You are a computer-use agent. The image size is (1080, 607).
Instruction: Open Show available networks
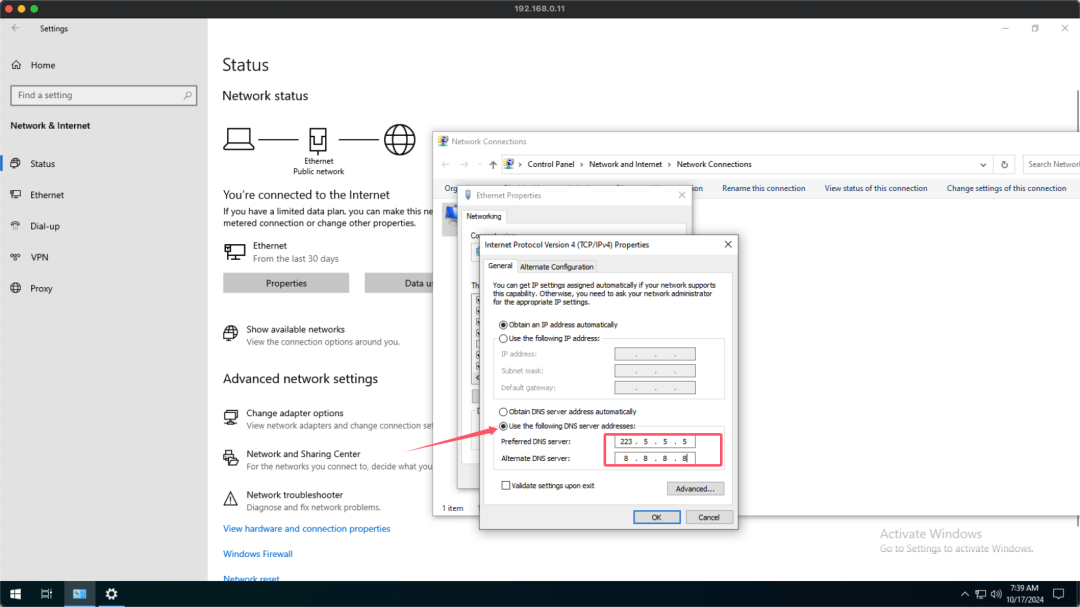[x=295, y=329]
